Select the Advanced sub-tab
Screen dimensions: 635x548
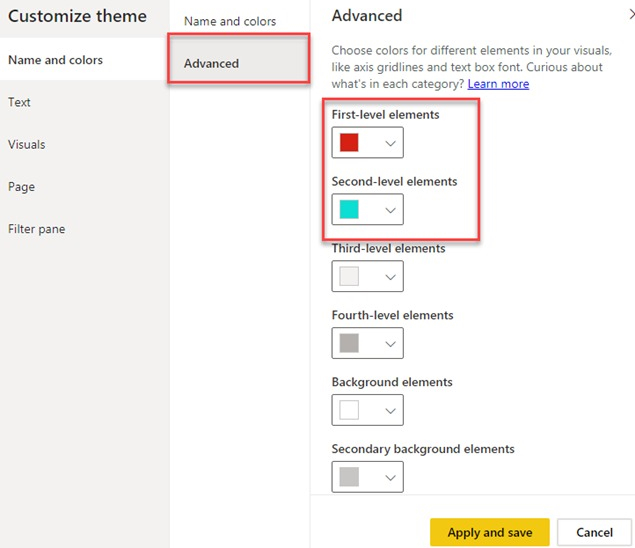pyautogui.click(x=212, y=63)
